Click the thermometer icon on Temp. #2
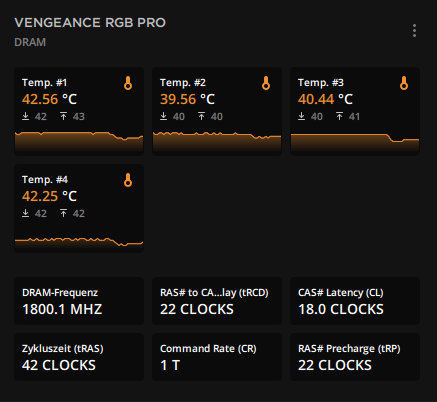 [x=266, y=83]
